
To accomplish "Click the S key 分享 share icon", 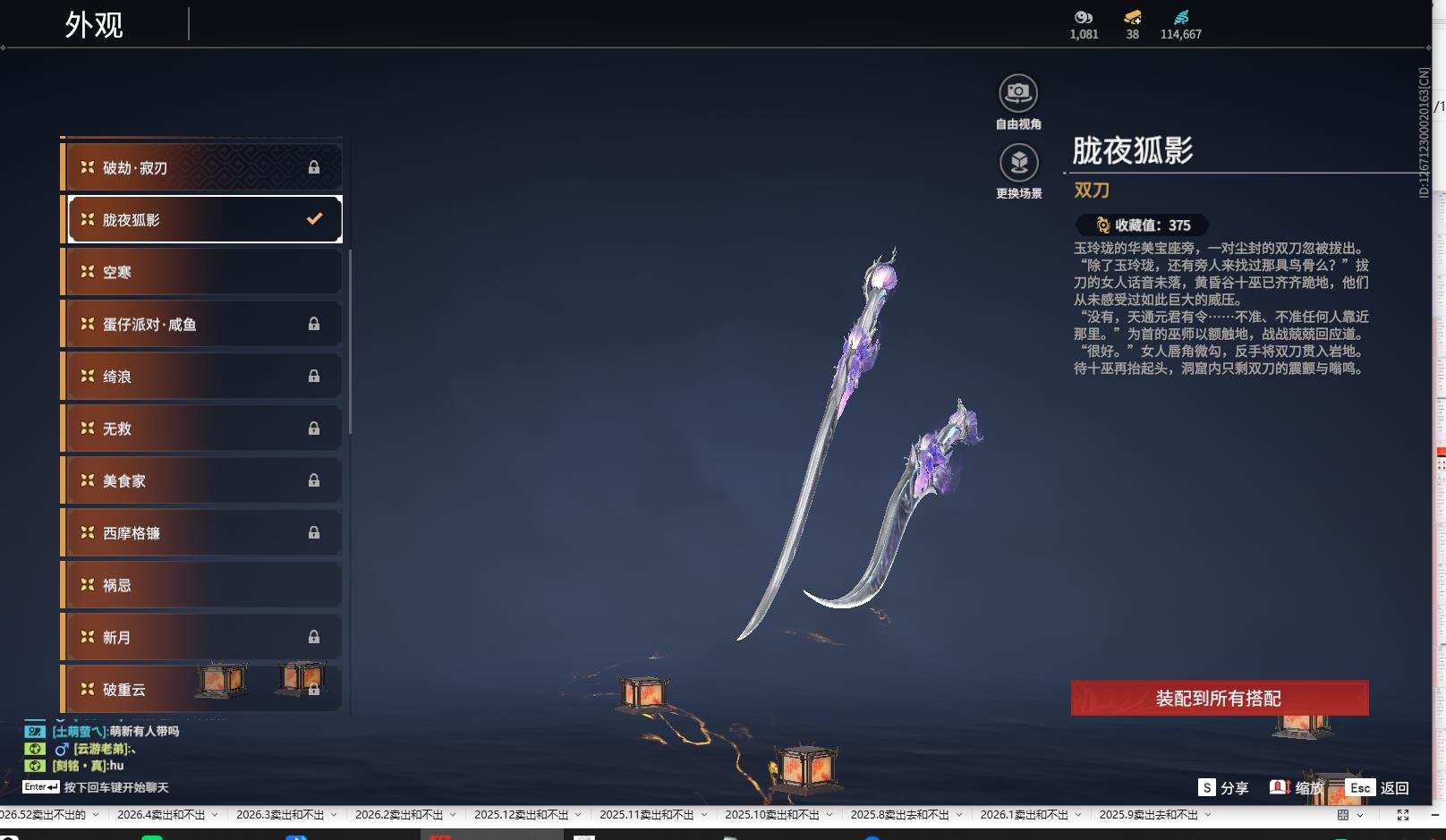I will (x=1207, y=787).
